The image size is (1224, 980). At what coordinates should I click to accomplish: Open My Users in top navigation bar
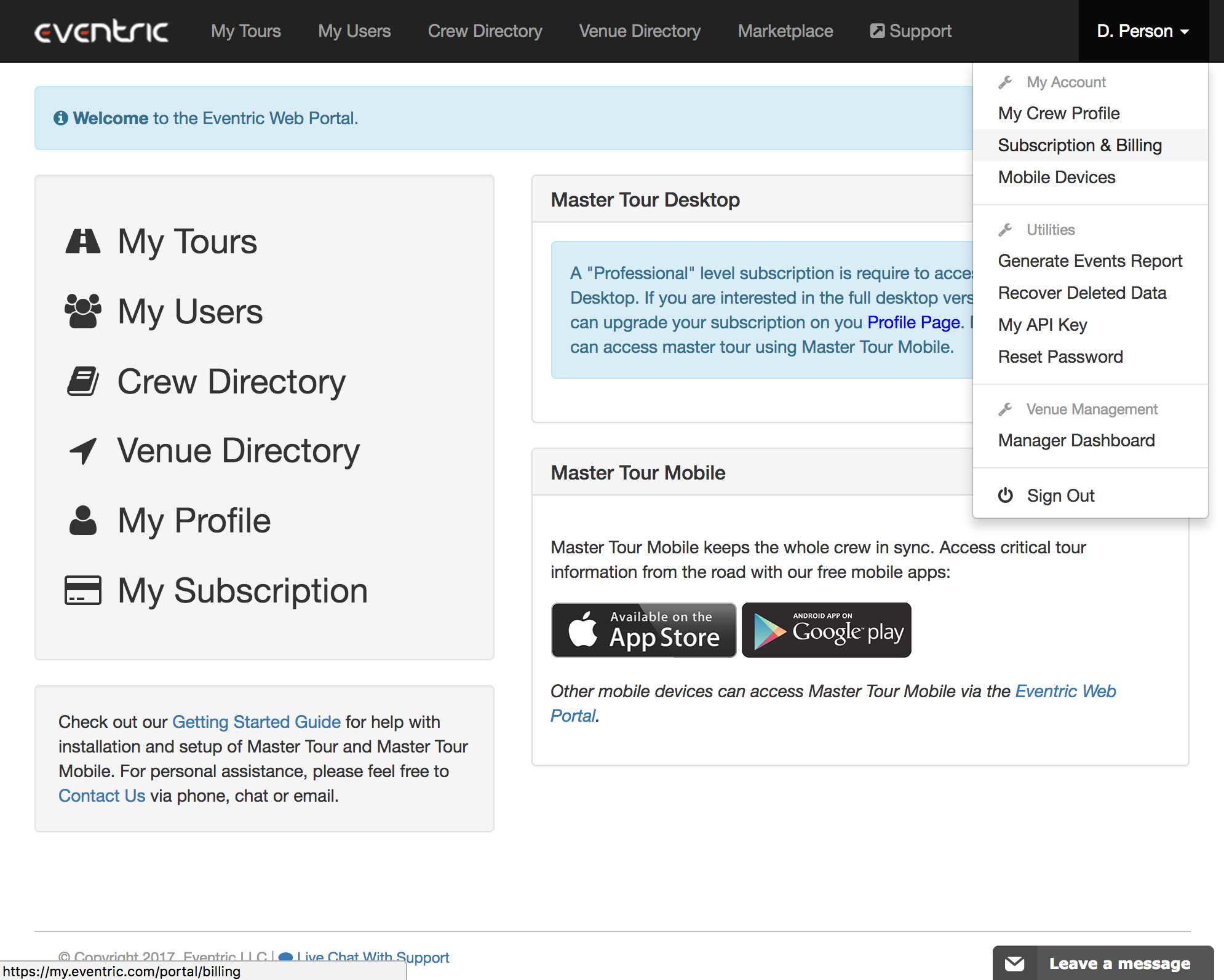(354, 31)
